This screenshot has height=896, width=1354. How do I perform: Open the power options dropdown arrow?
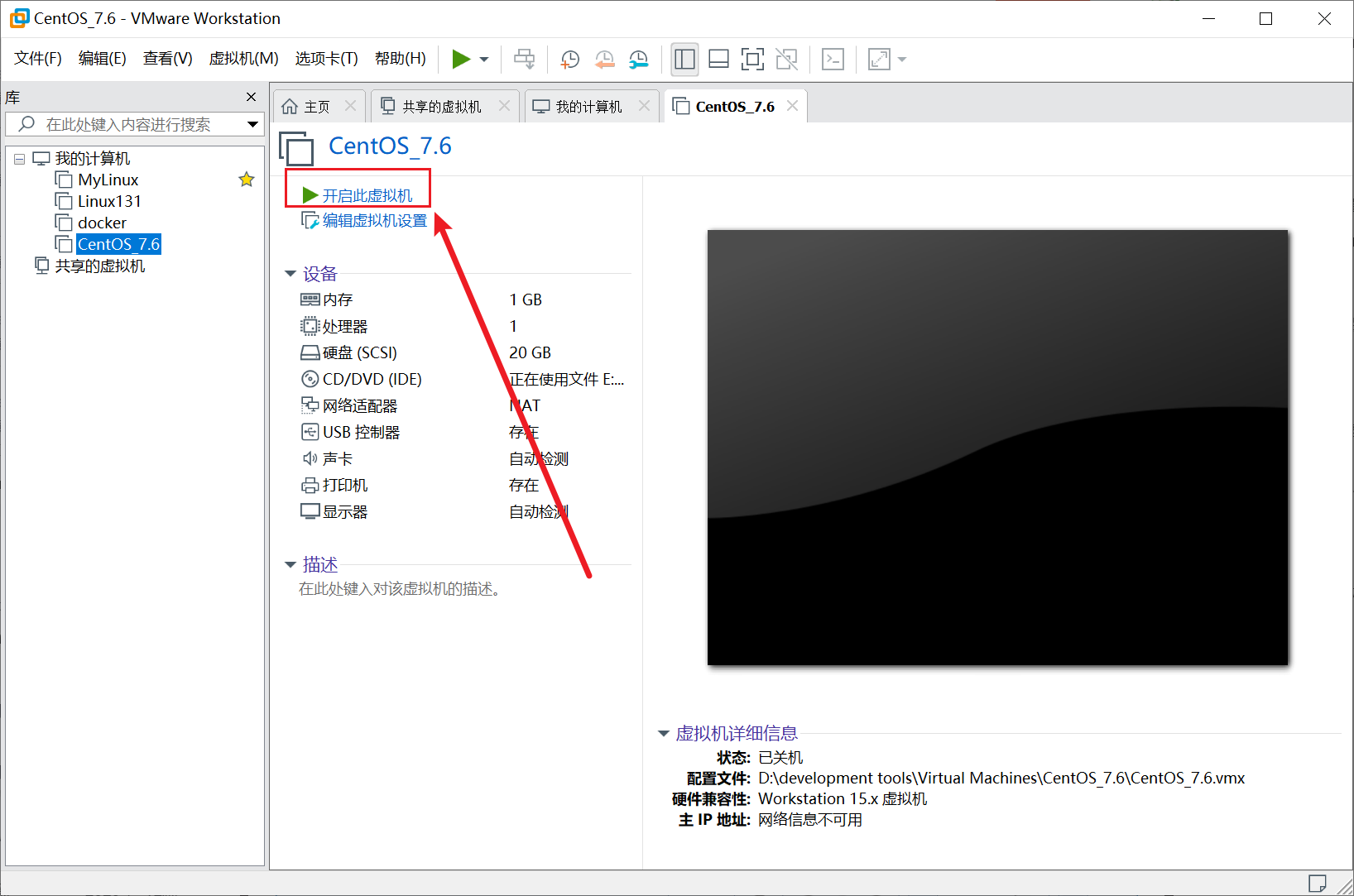[x=484, y=60]
